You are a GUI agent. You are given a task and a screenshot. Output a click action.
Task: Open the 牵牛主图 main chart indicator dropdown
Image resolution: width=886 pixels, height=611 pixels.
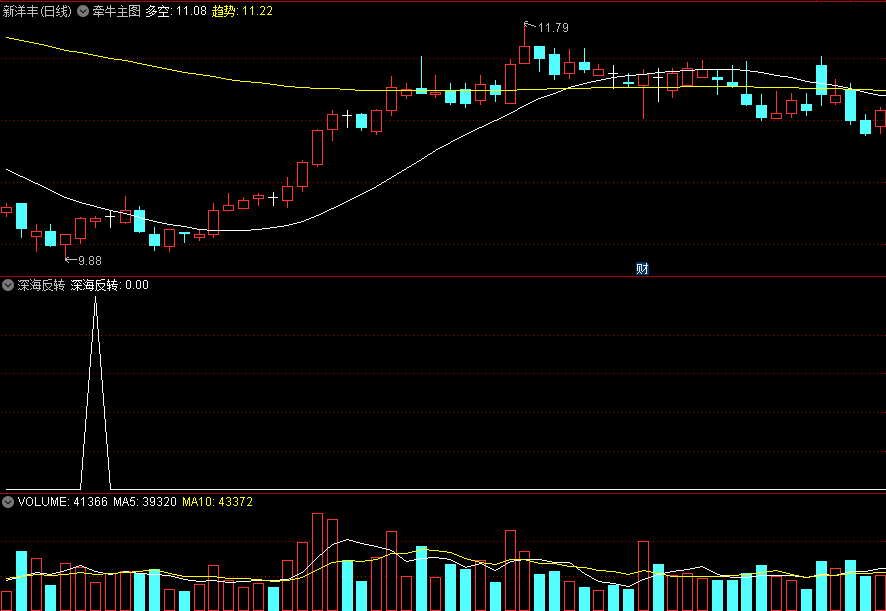click(83, 11)
